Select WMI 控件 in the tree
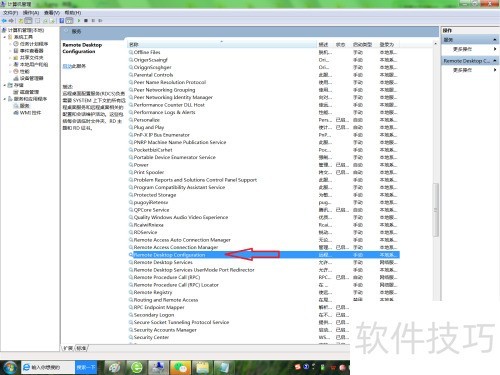The width and height of the screenshot is (500, 375). point(30,113)
